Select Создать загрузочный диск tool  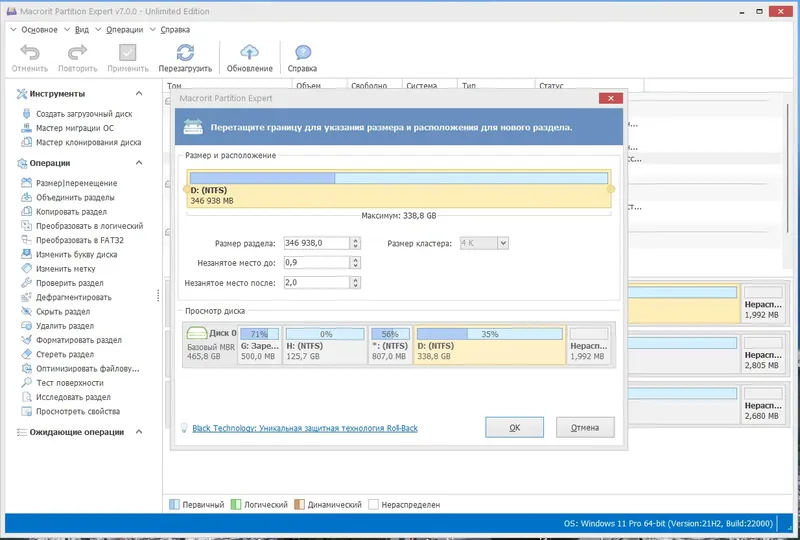pyautogui.click(x=84, y=114)
